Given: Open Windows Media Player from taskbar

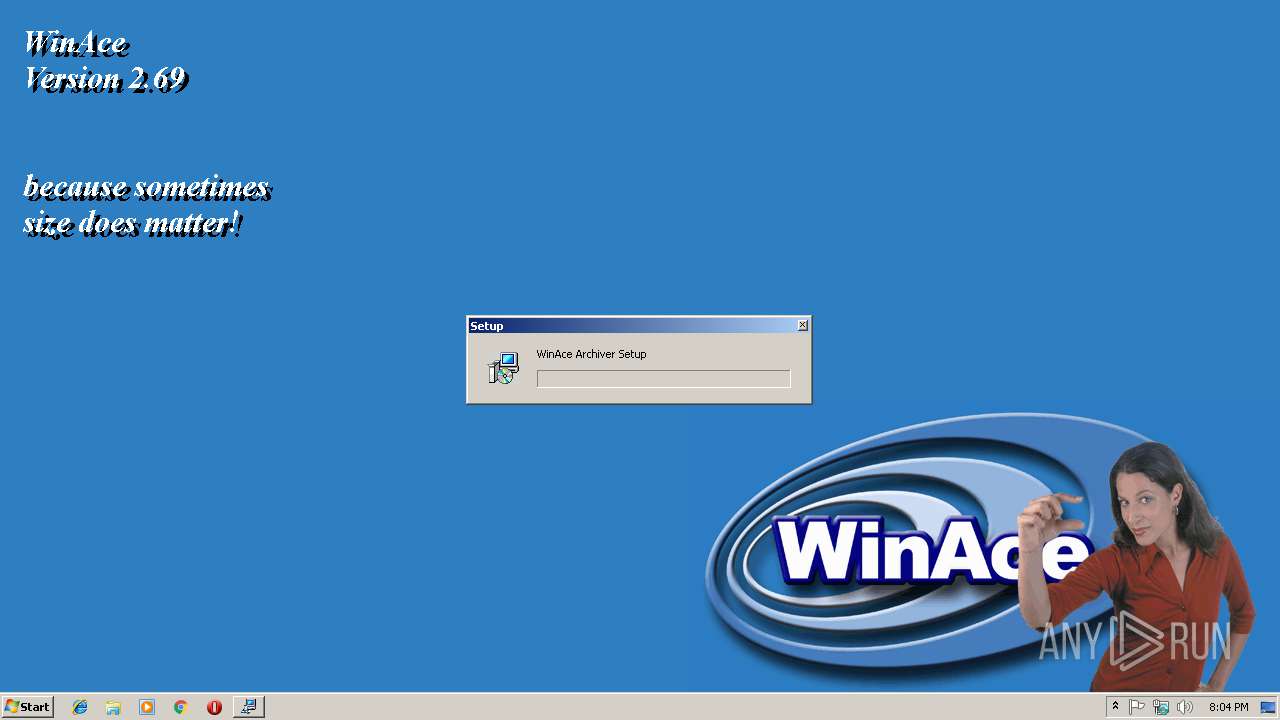Looking at the screenshot, I should tap(147, 707).
